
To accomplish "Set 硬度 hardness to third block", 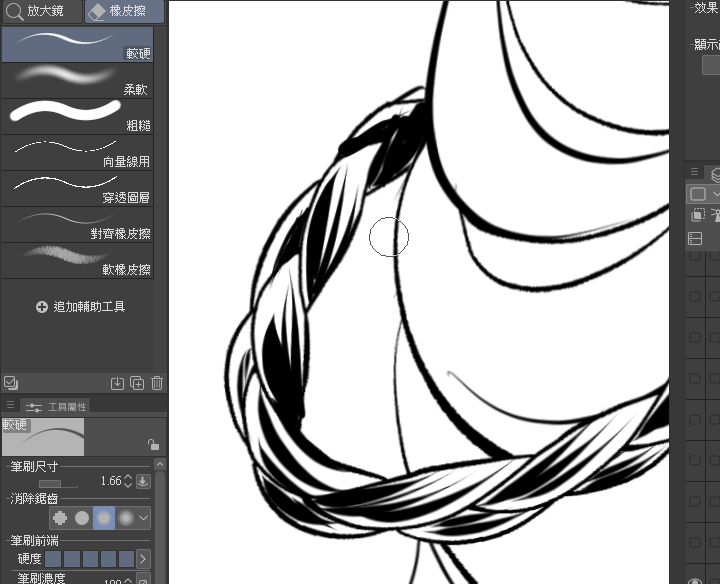I will coord(90,559).
